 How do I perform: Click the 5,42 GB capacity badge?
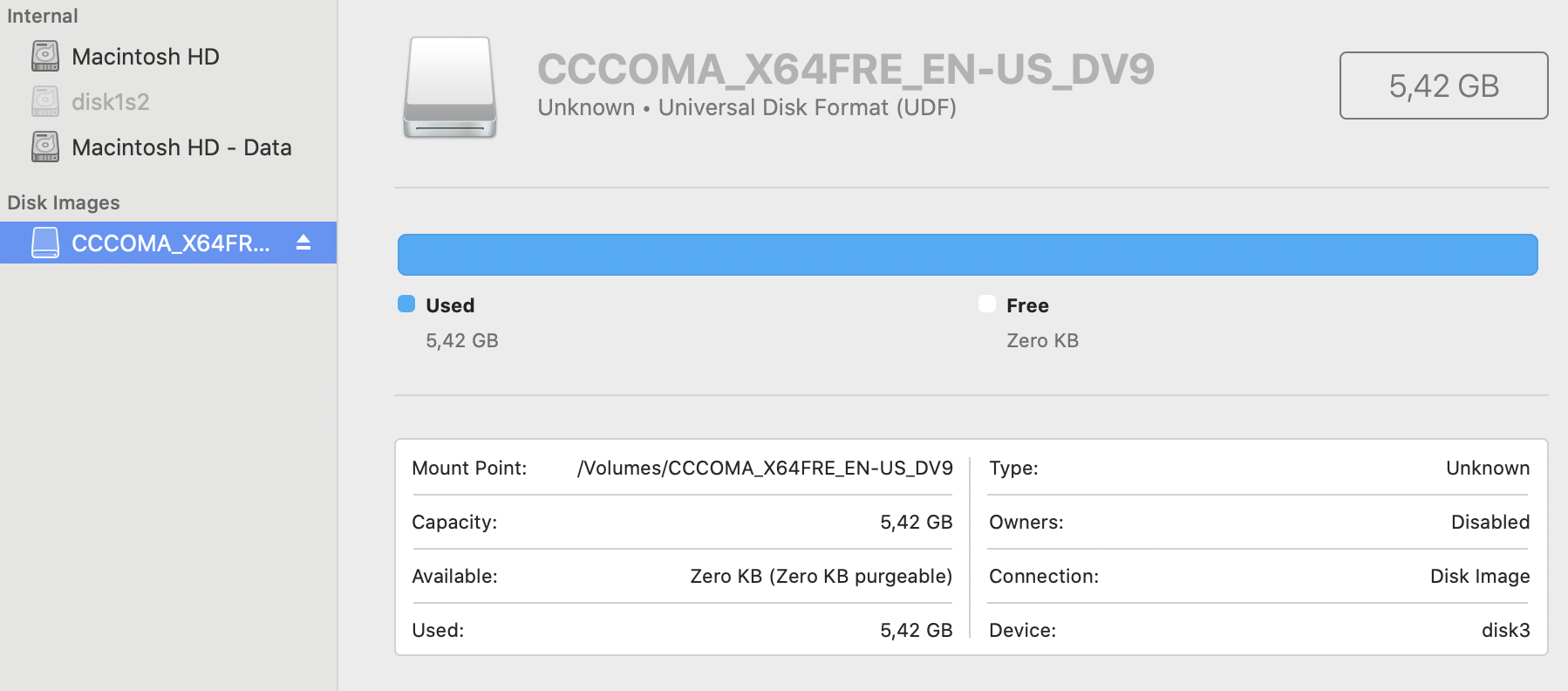[x=1443, y=86]
